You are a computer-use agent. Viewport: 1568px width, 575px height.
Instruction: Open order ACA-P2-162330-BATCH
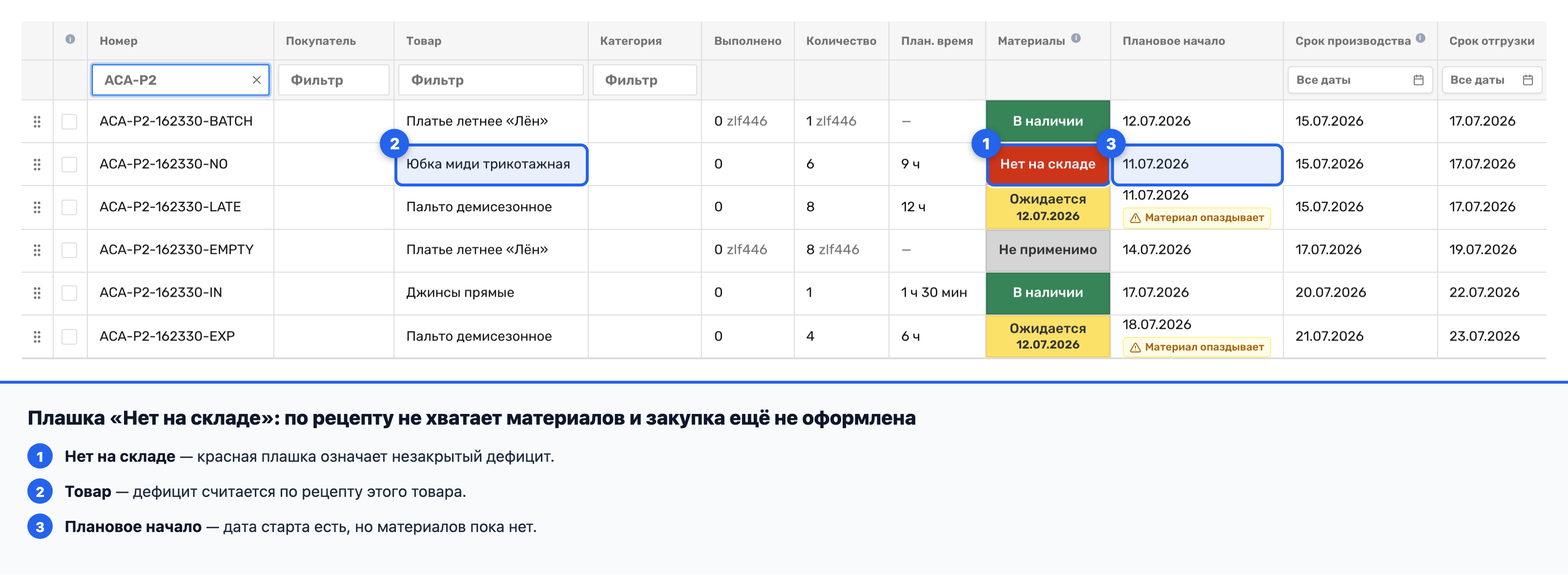pyautogui.click(x=176, y=121)
